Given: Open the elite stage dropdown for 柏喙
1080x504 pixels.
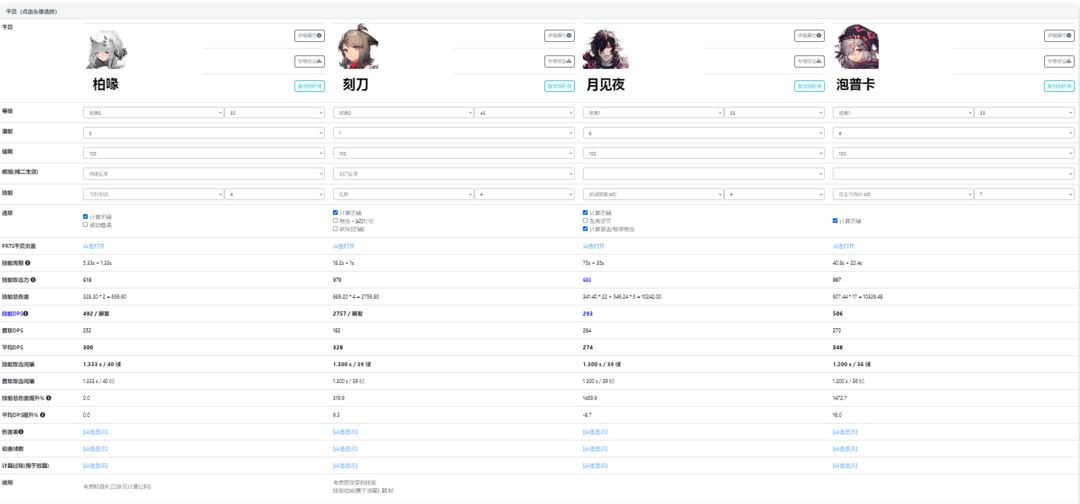Looking at the screenshot, I should pyautogui.click(x=153, y=112).
